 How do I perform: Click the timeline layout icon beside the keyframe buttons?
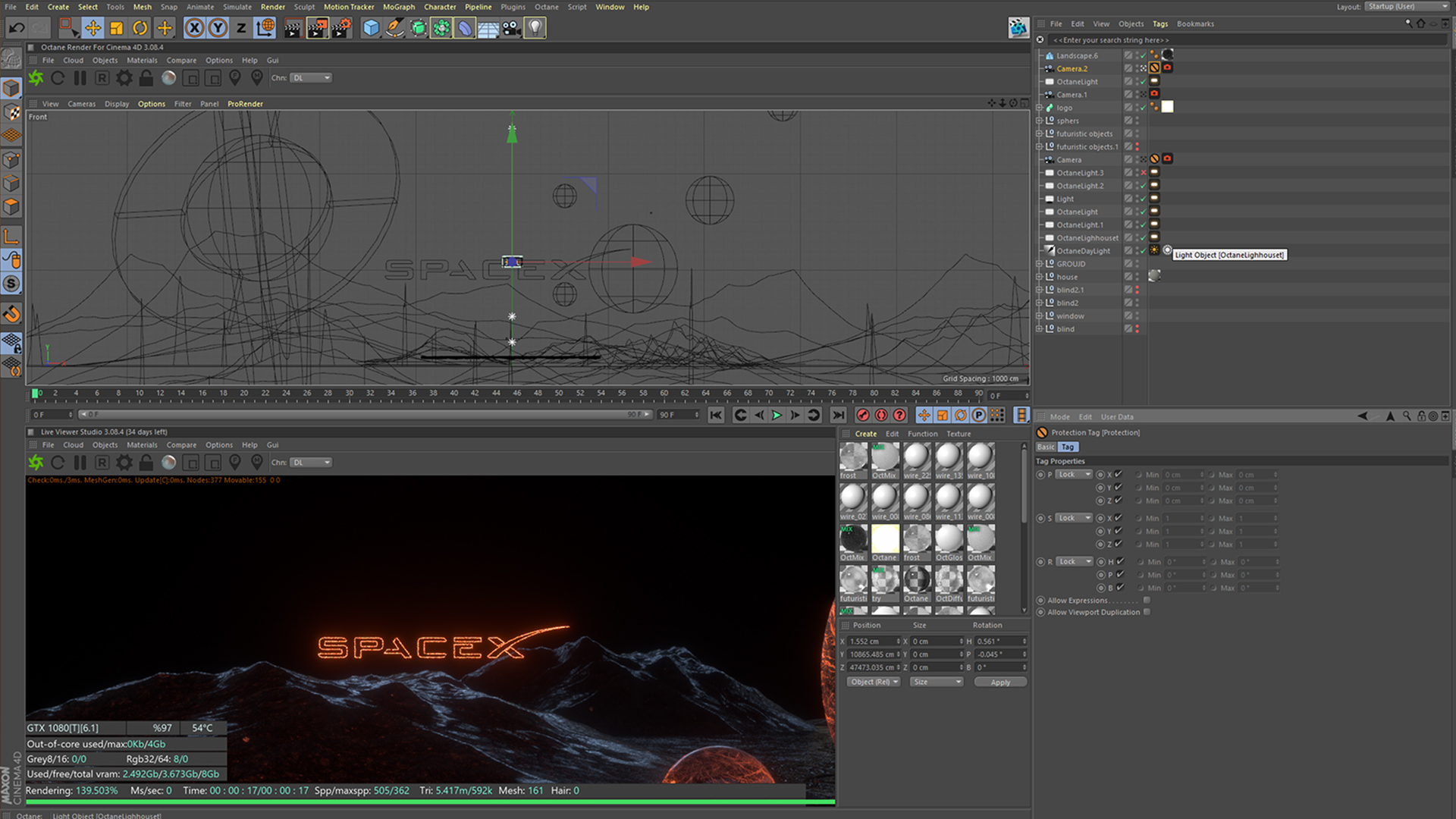[1021, 415]
